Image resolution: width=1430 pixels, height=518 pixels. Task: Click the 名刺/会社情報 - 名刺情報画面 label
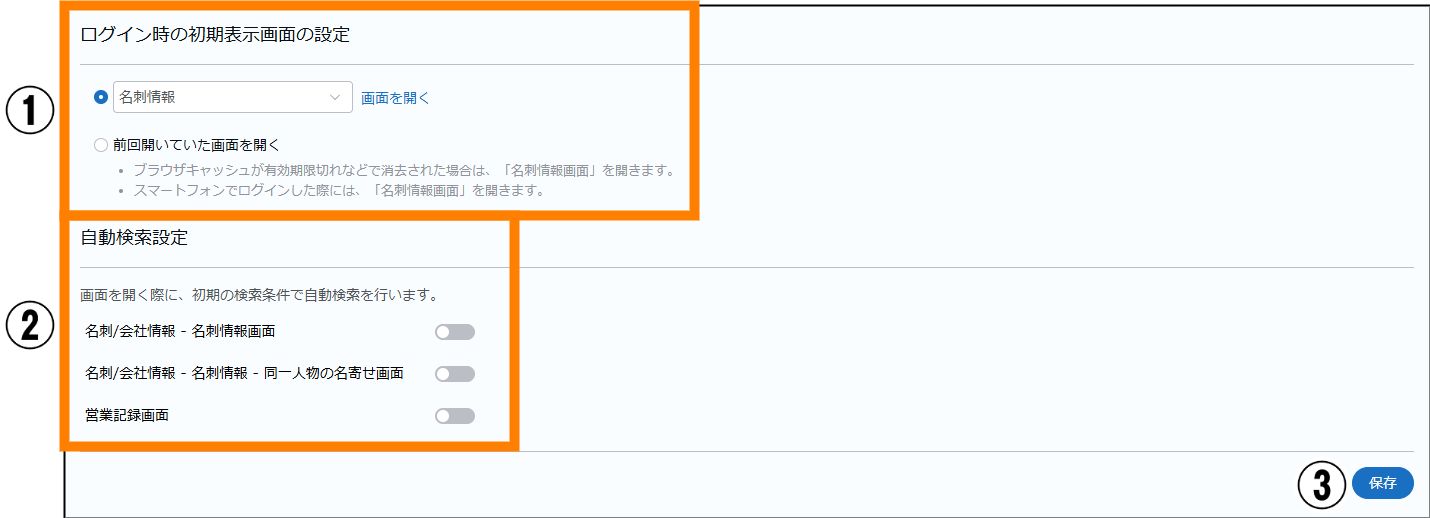click(181, 331)
